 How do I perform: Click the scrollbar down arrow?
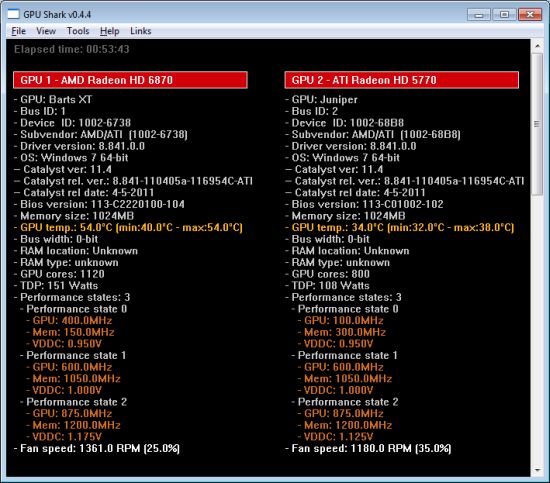537,470
